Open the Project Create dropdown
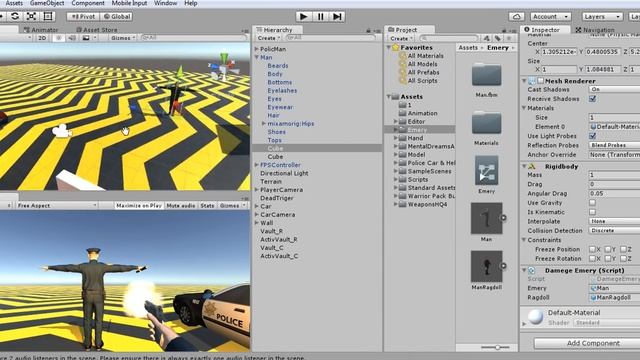The height and width of the screenshot is (360, 640). (401, 38)
